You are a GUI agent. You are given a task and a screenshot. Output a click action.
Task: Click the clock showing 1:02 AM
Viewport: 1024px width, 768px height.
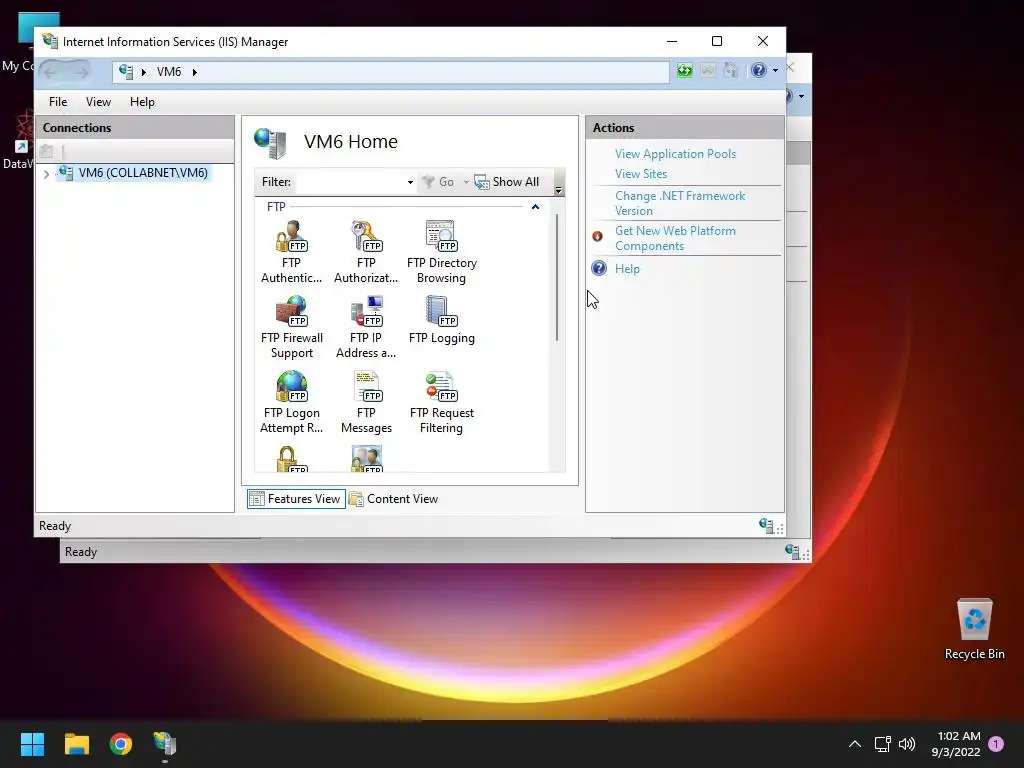[x=959, y=736]
